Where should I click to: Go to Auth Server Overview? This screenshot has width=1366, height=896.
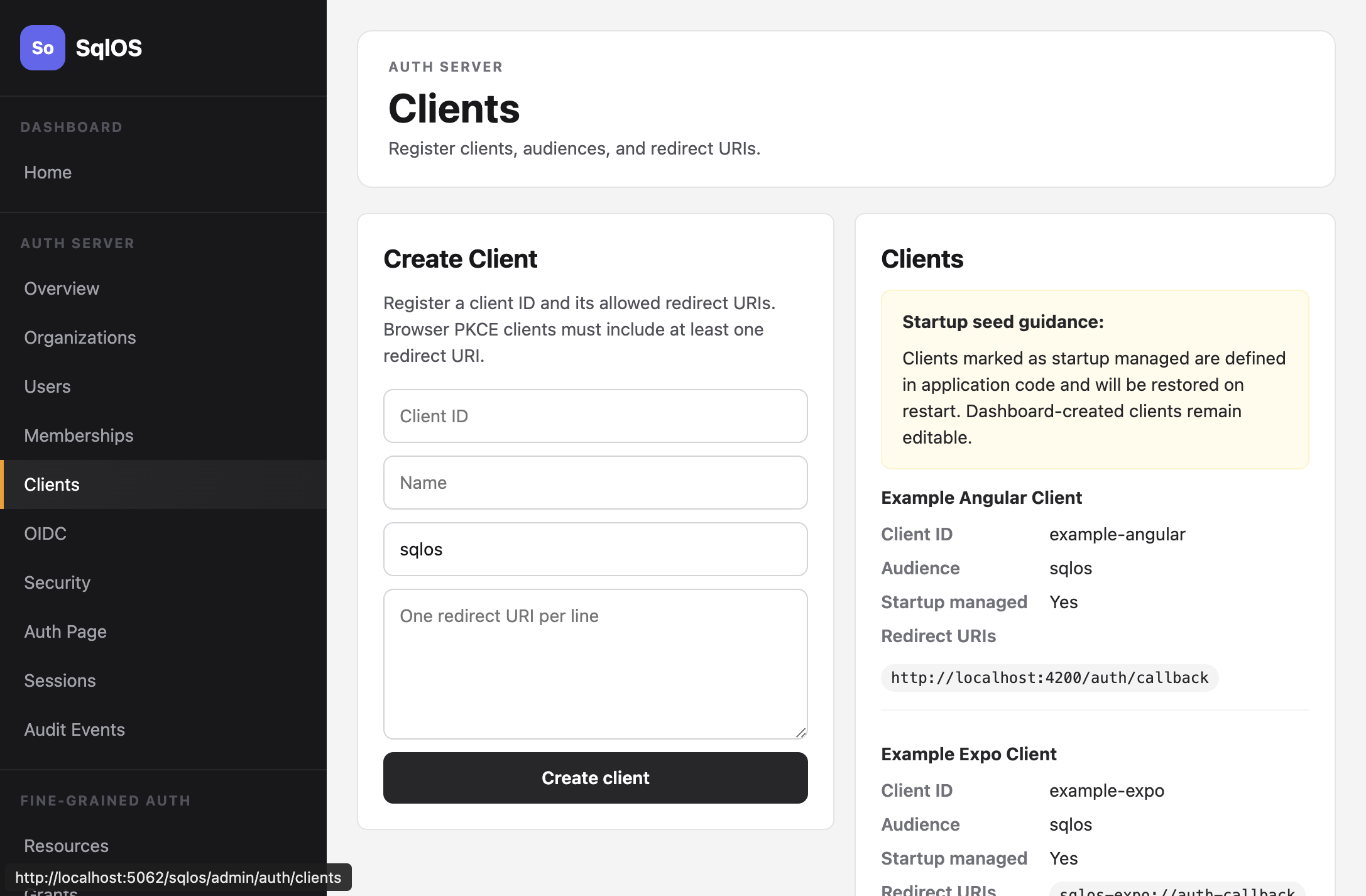click(62, 288)
